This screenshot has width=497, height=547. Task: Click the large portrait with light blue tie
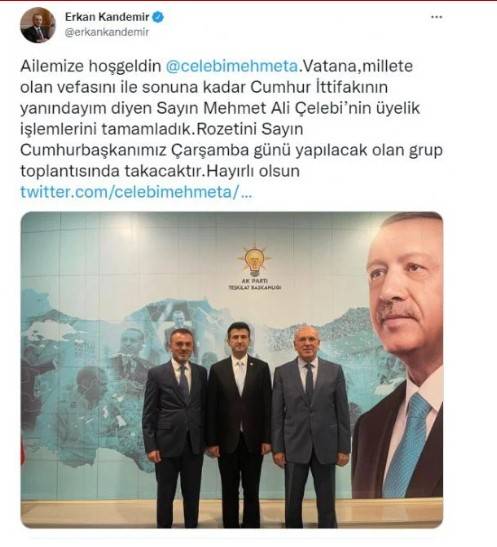coord(398,354)
